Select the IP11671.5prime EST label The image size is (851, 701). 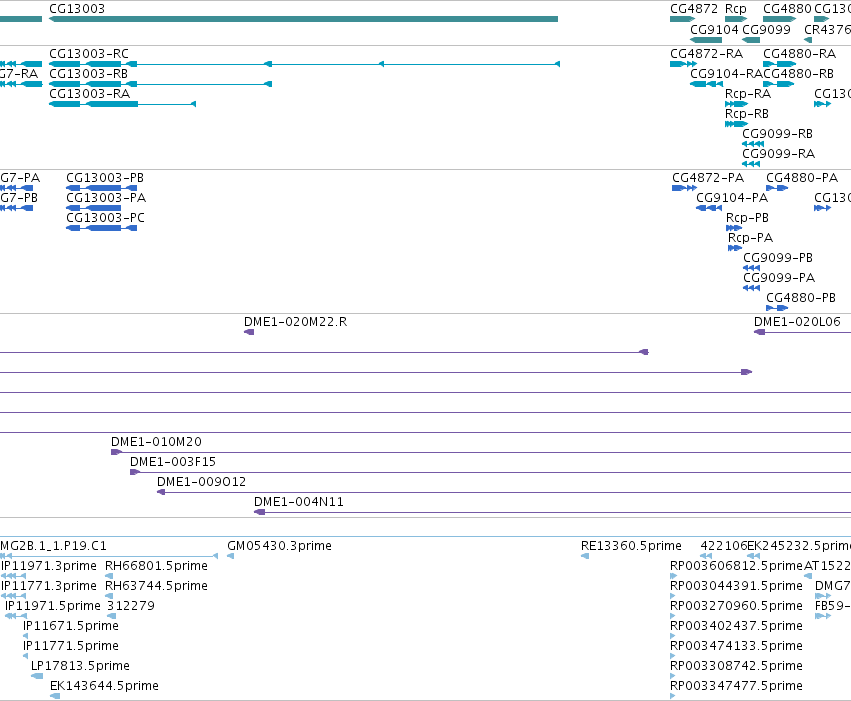[71, 626]
